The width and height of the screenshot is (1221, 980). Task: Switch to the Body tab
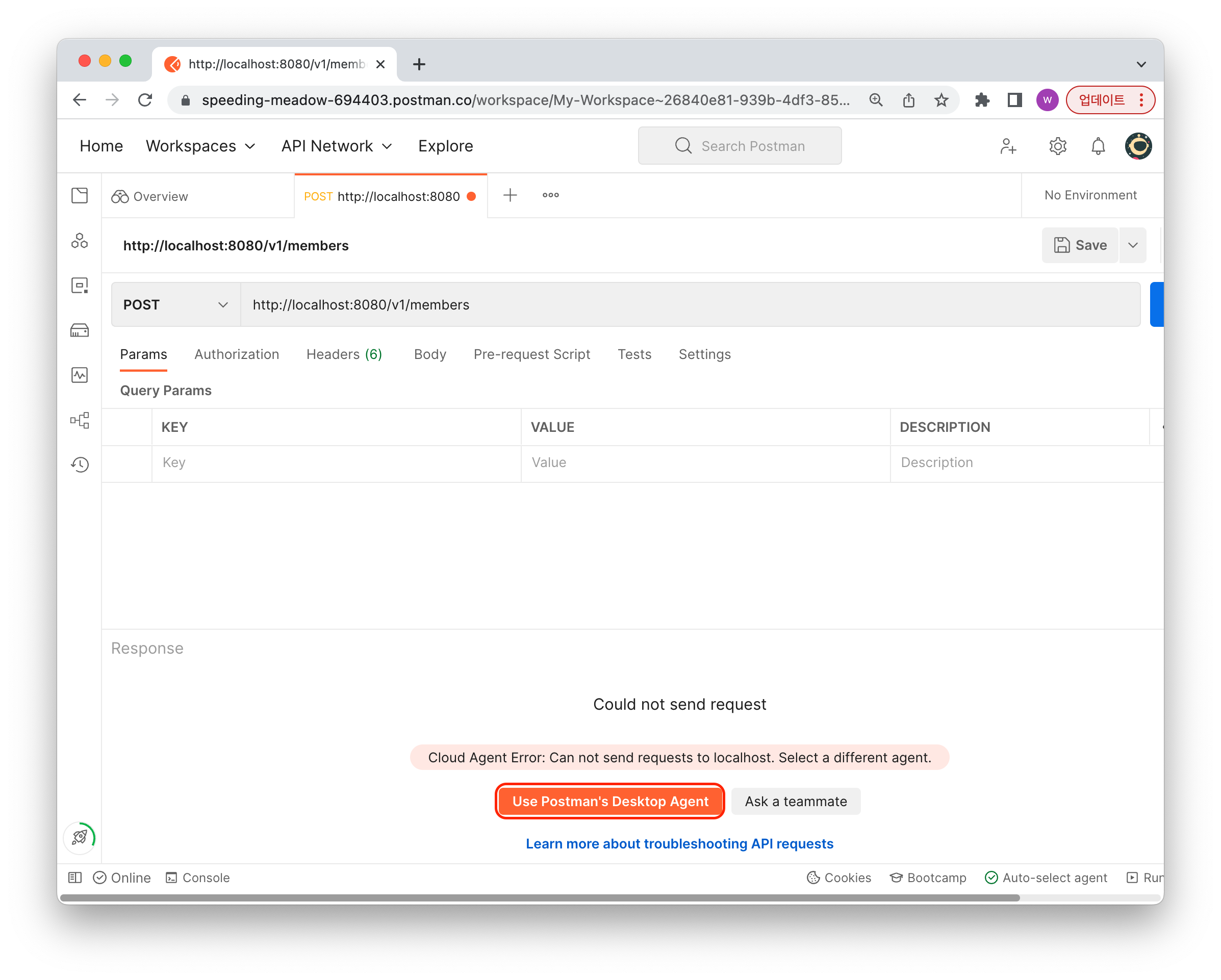430,354
